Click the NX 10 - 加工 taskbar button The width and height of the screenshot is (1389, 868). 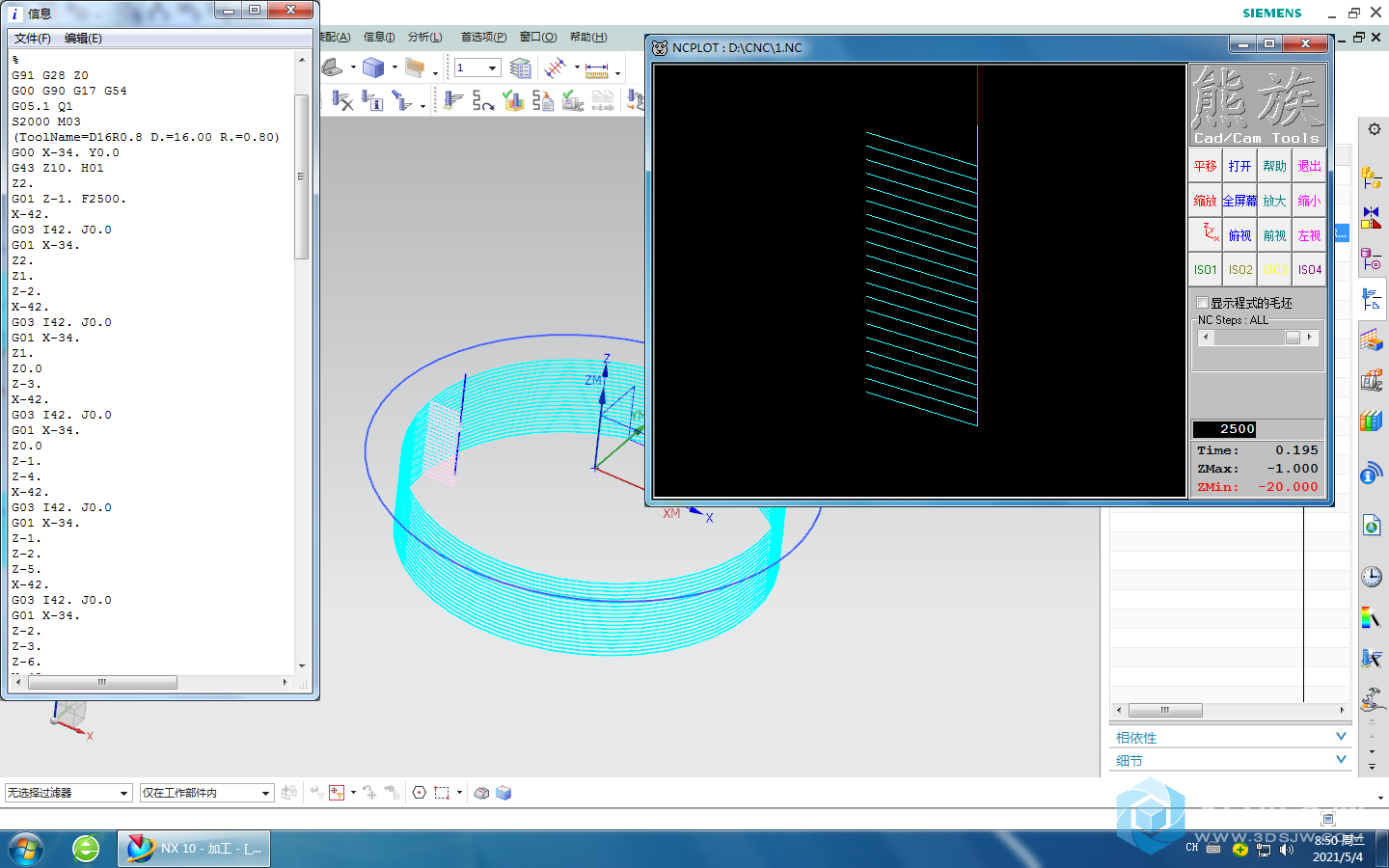tap(194, 849)
